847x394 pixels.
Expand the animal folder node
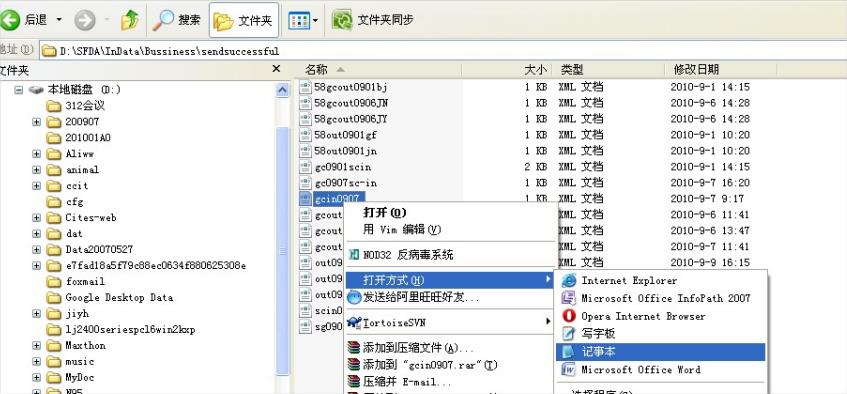[x=36, y=170]
